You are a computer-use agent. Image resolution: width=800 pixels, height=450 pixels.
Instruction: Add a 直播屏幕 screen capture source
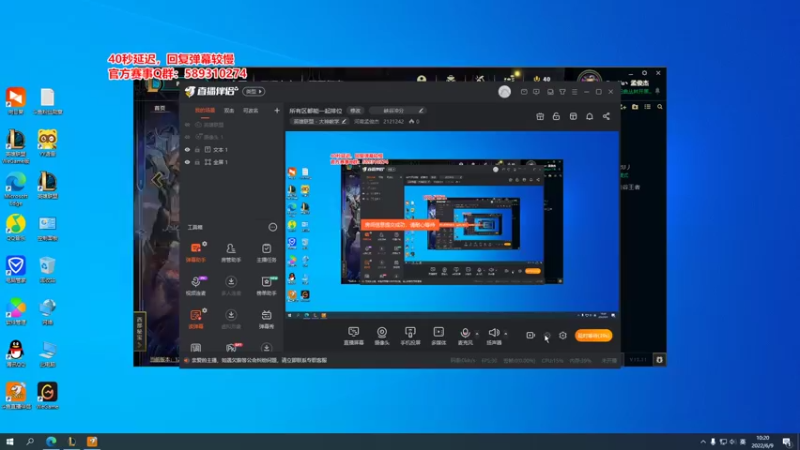pos(354,336)
